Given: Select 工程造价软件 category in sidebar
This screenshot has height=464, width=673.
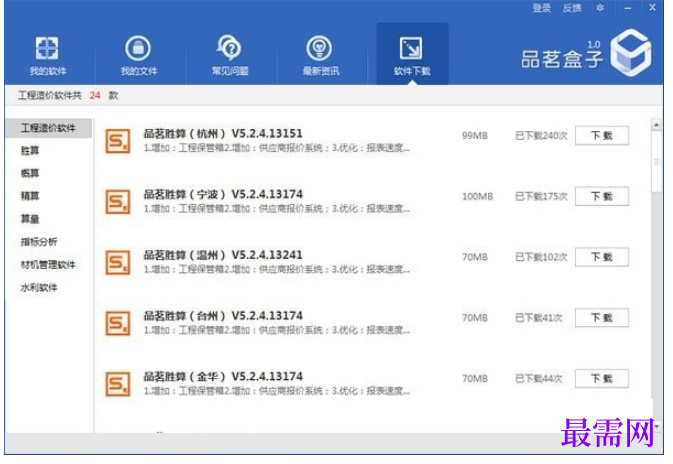Looking at the screenshot, I should click(x=49, y=128).
